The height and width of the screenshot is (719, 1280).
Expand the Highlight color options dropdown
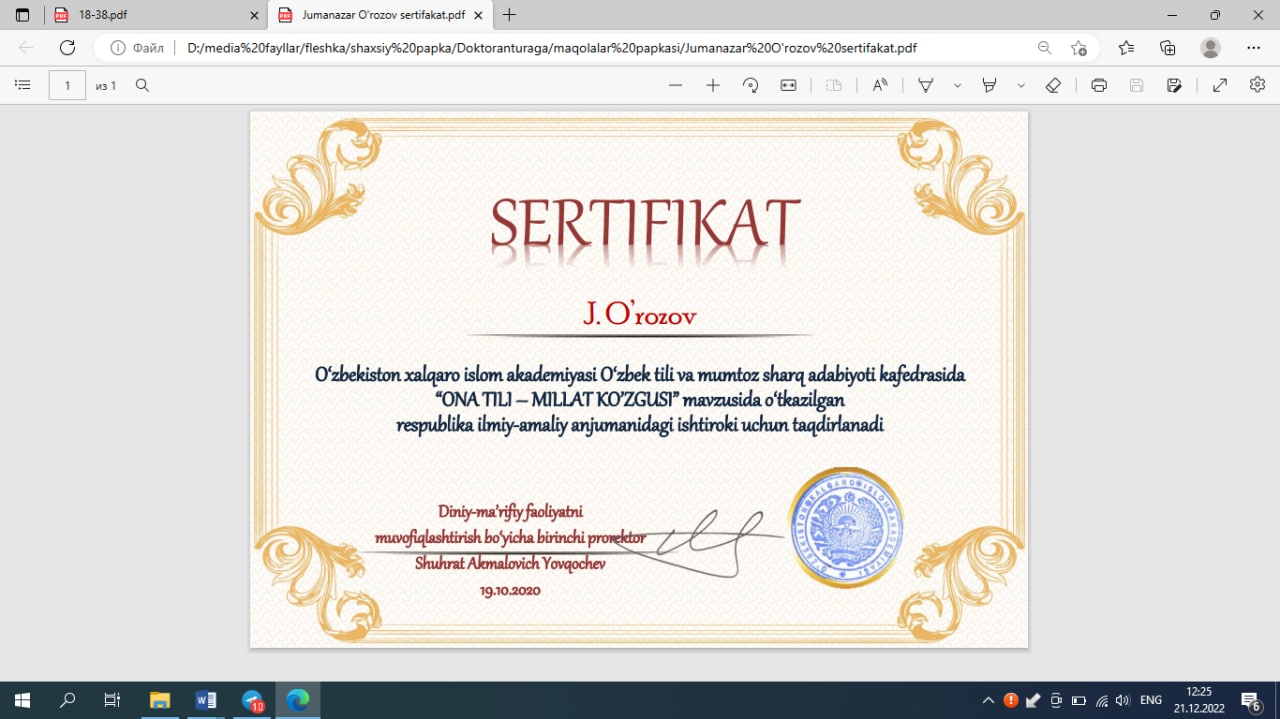1021,86
